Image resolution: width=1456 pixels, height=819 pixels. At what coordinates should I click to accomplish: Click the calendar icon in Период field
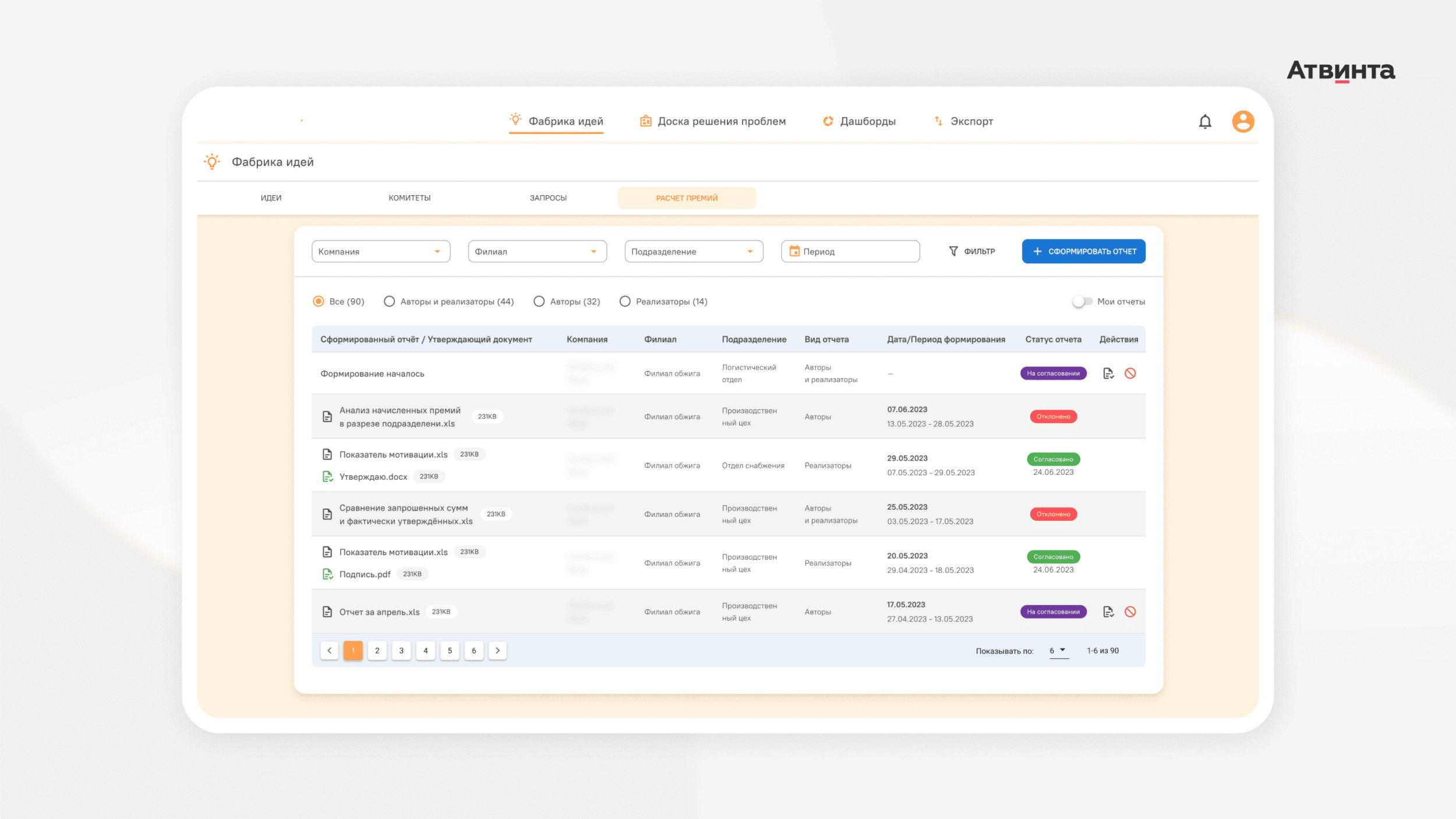(x=794, y=251)
